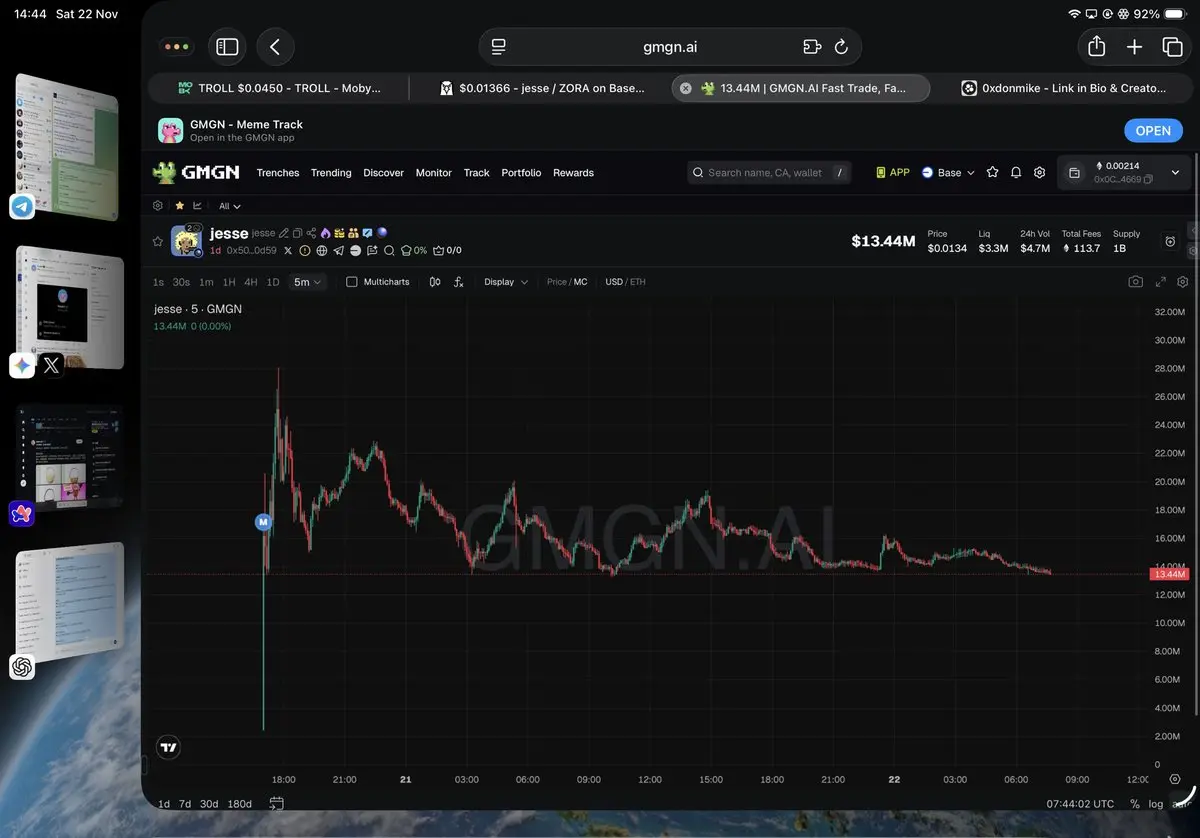
Task: Open the Portfolio menu
Action: [521, 173]
